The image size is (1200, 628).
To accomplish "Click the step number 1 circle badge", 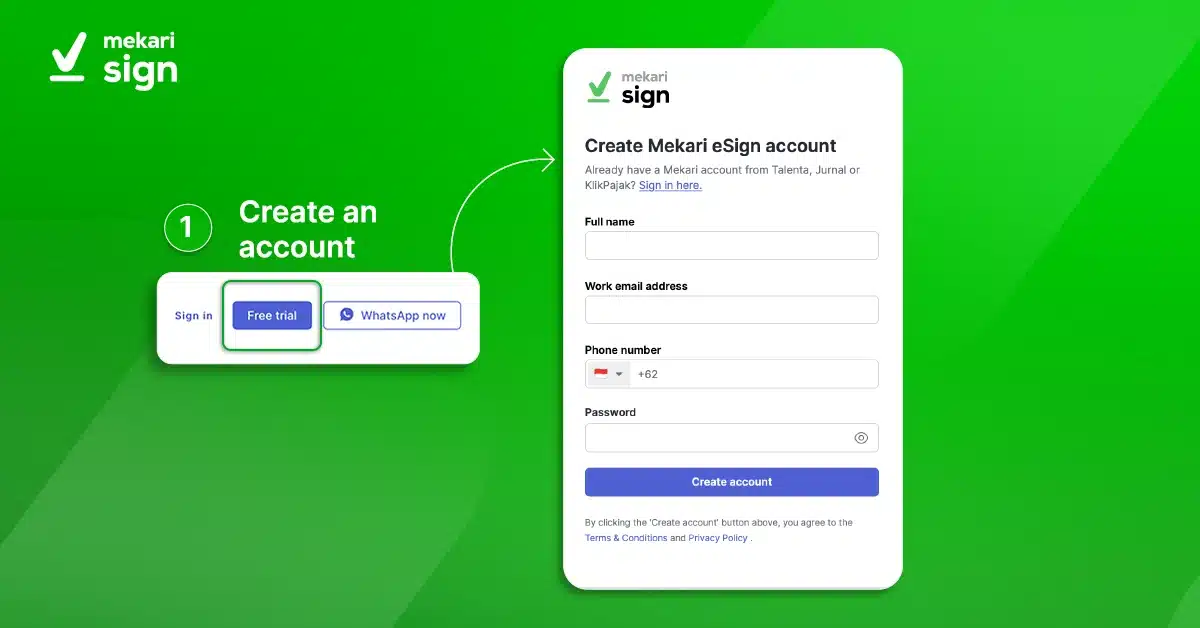I will point(187,227).
